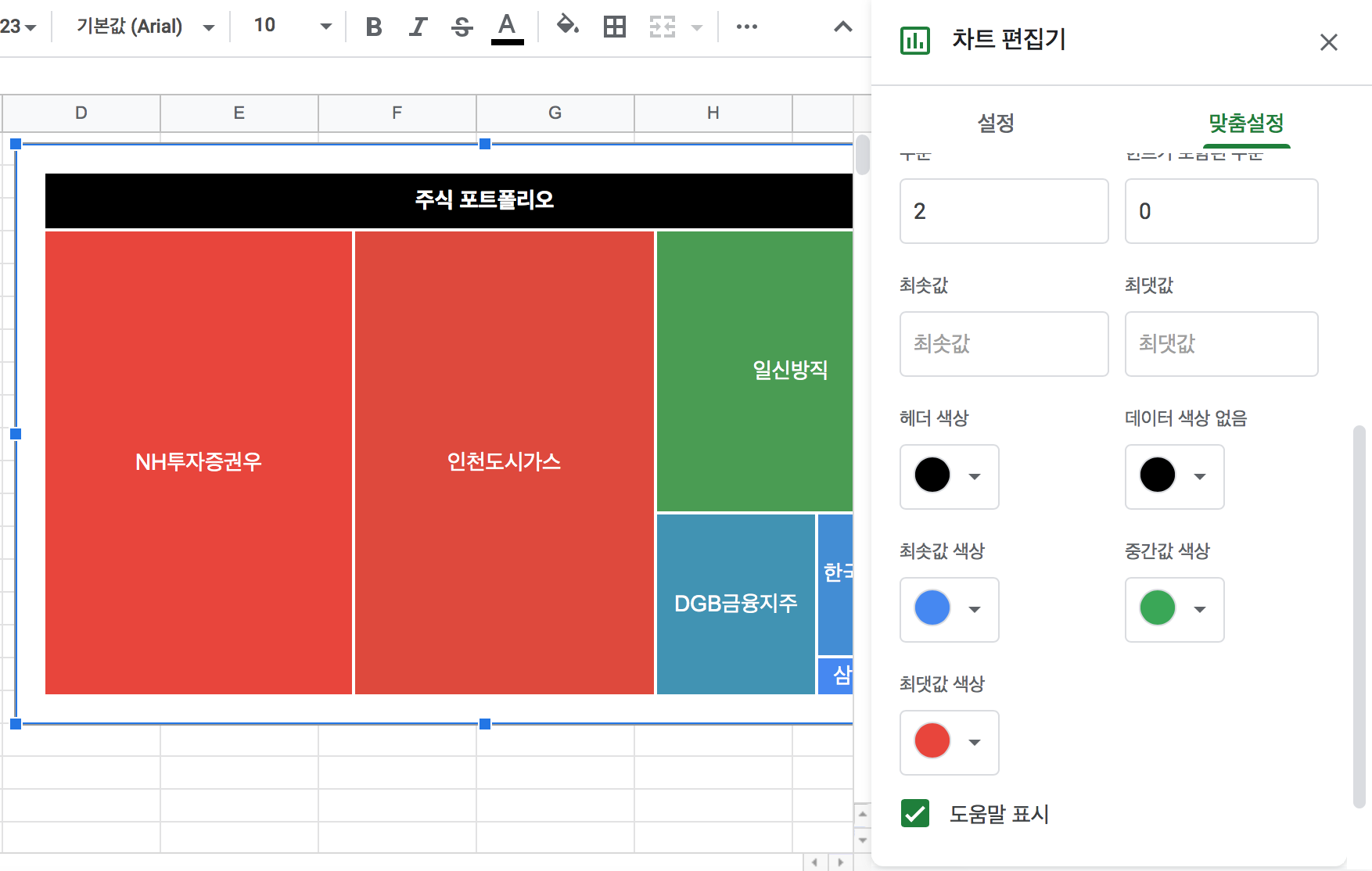Click the chart's top-center resize handle
Image resolution: width=1372 pixels, height=871 pixels.
tap(485, 144)
